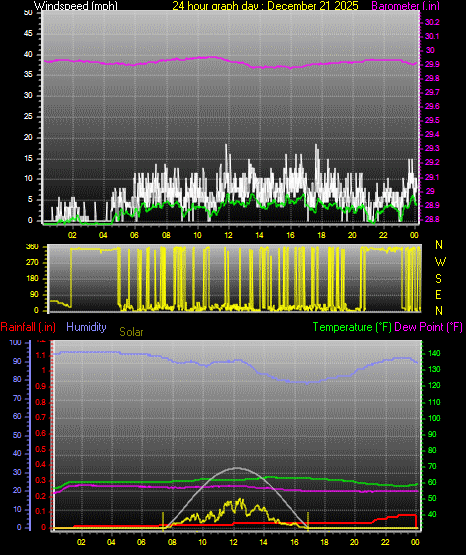Image resolution: width=466 pixels, height=555 pixels.
Task: Click the S label on wind direction scale
Action: (x=438, y=279)
